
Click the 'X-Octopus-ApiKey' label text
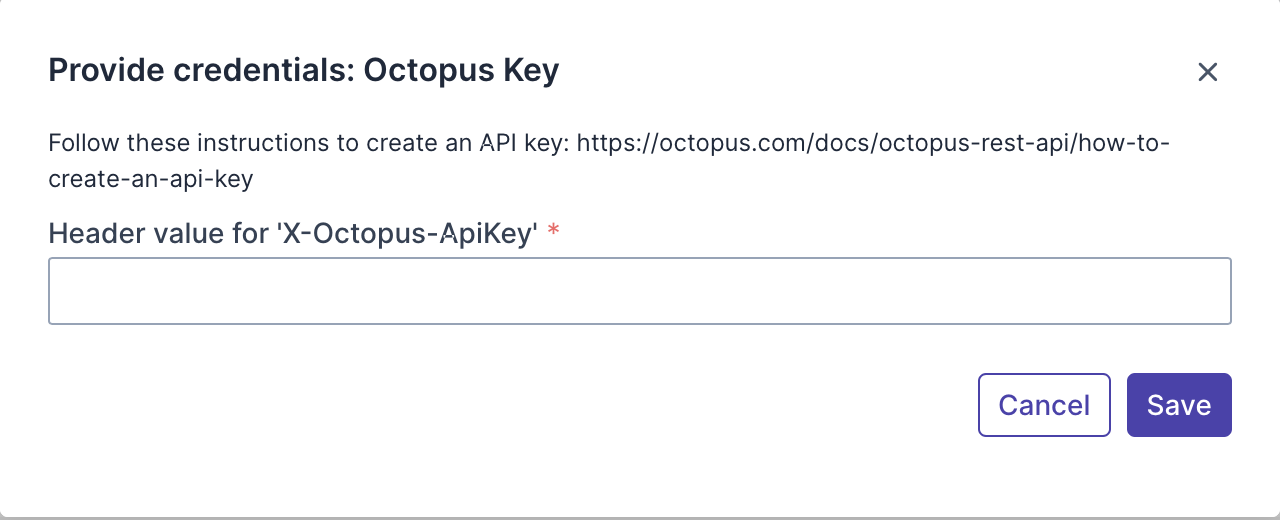point(408,234)
